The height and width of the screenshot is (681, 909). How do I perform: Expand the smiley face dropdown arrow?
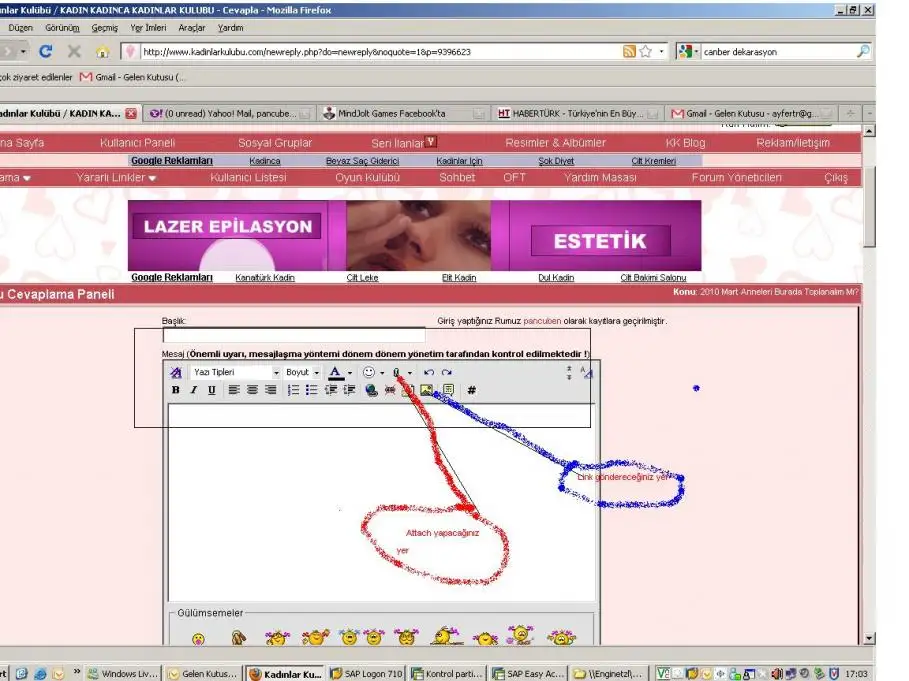[382, 373]
